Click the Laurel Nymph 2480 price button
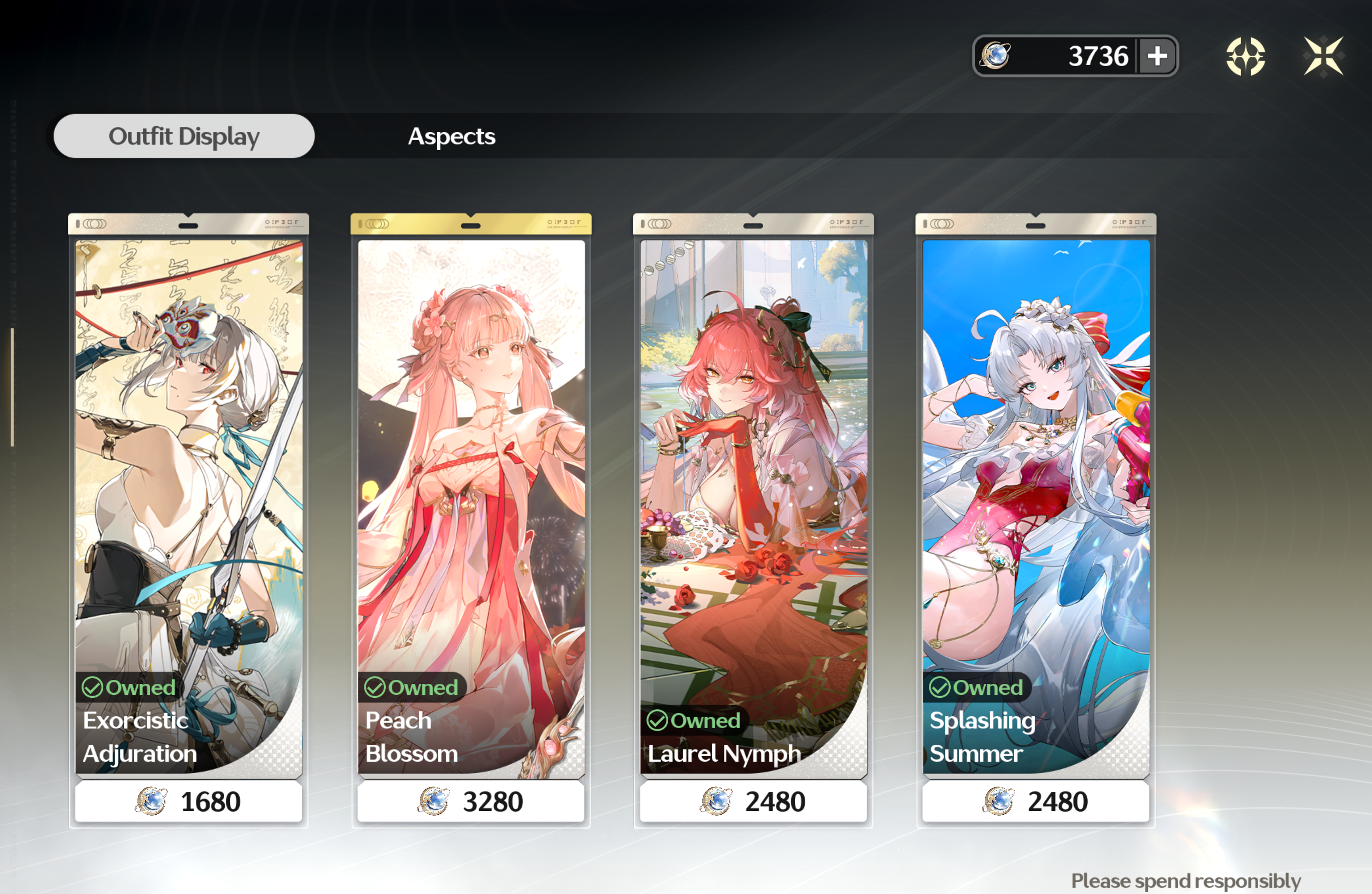Screen dimensions: 1372x894 754,801
